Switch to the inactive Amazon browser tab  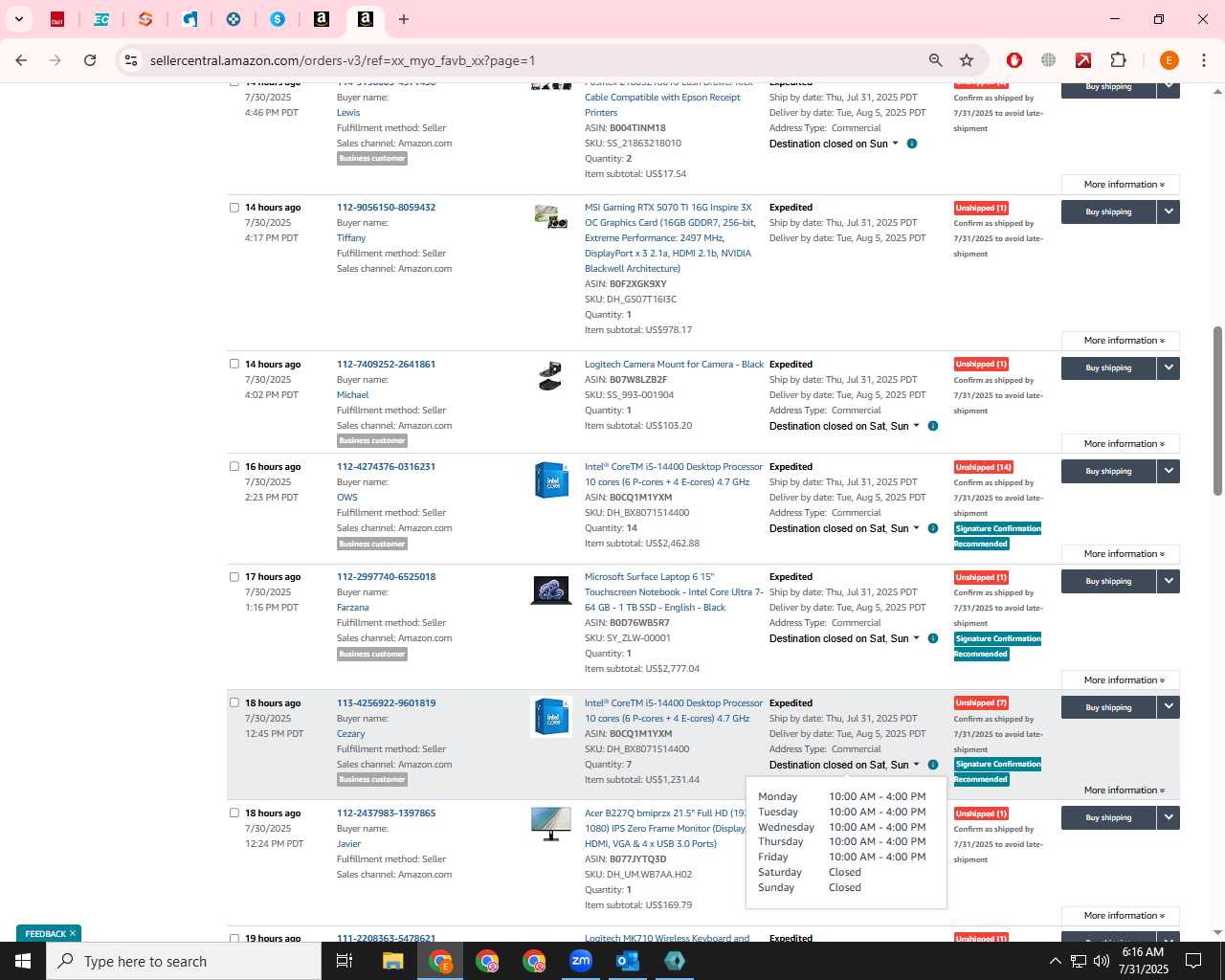click(322, 19)
